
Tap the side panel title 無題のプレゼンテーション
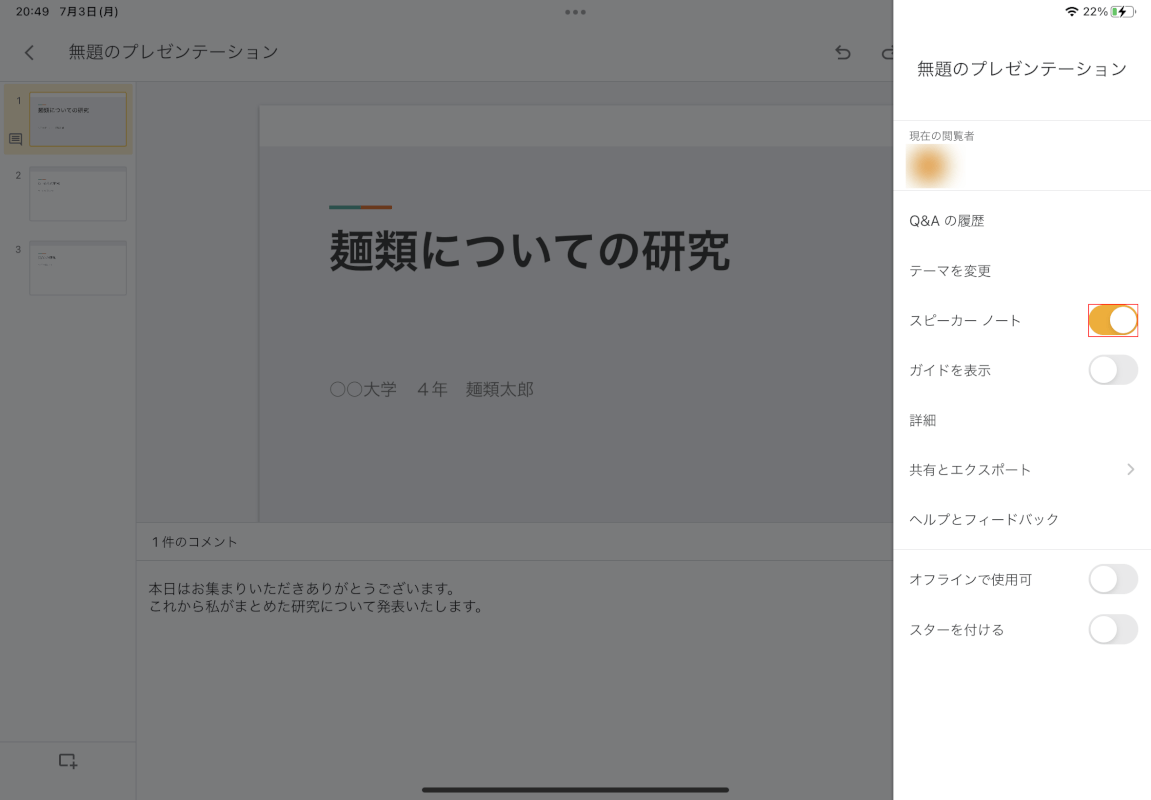tap(1022, 69)
